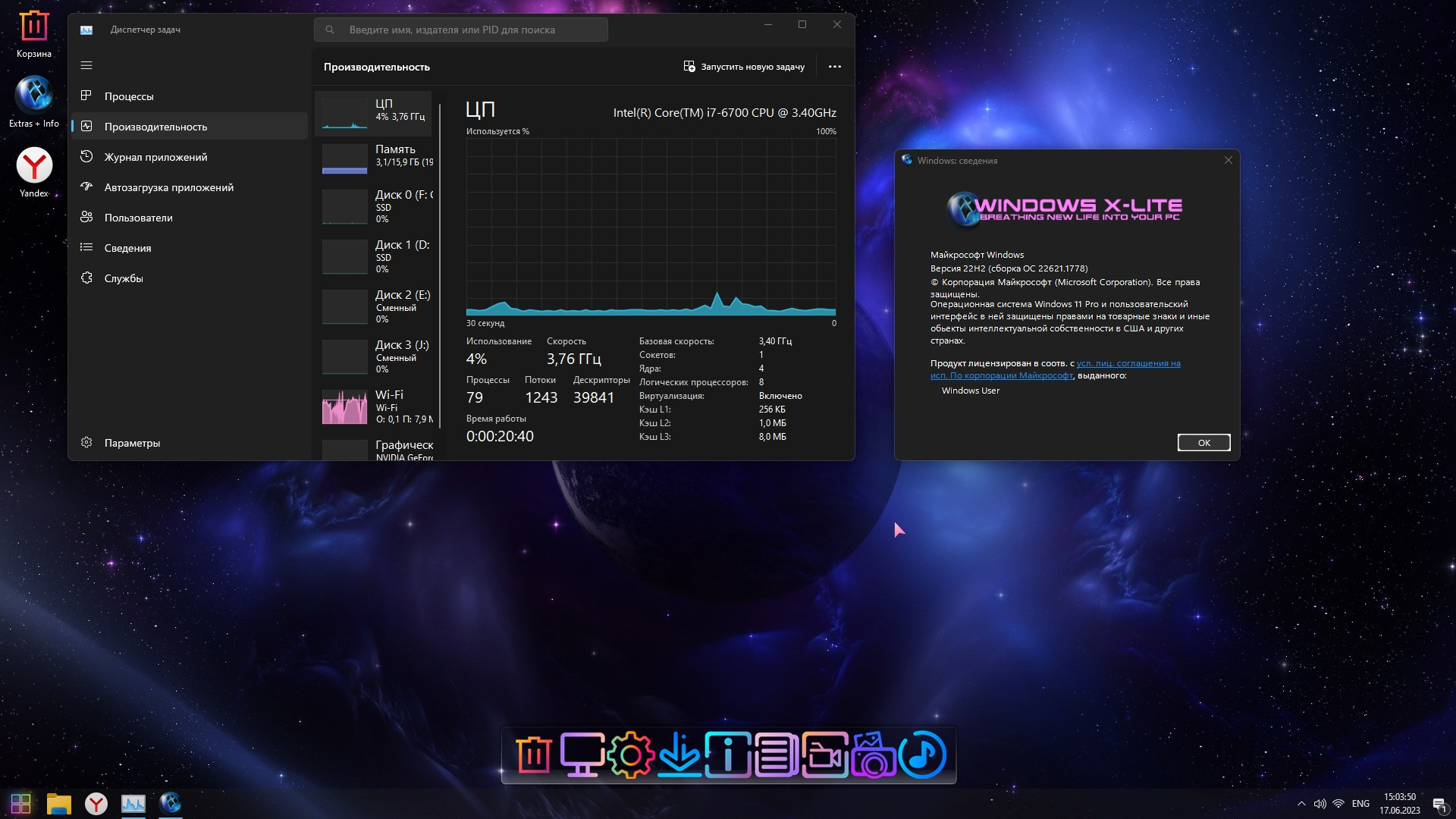The width and height of the screenshot is (1456, 819).
Task: Click the Microsoft license terms link
Action: [1128, 364]
